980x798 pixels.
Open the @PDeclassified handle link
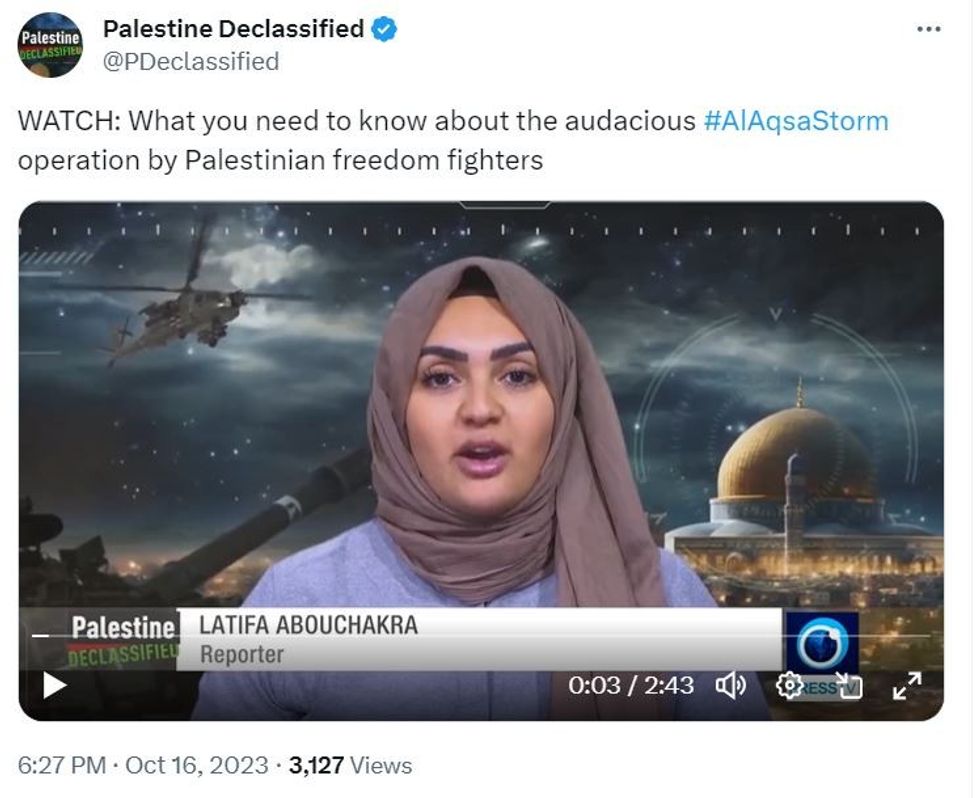point(191,62)
